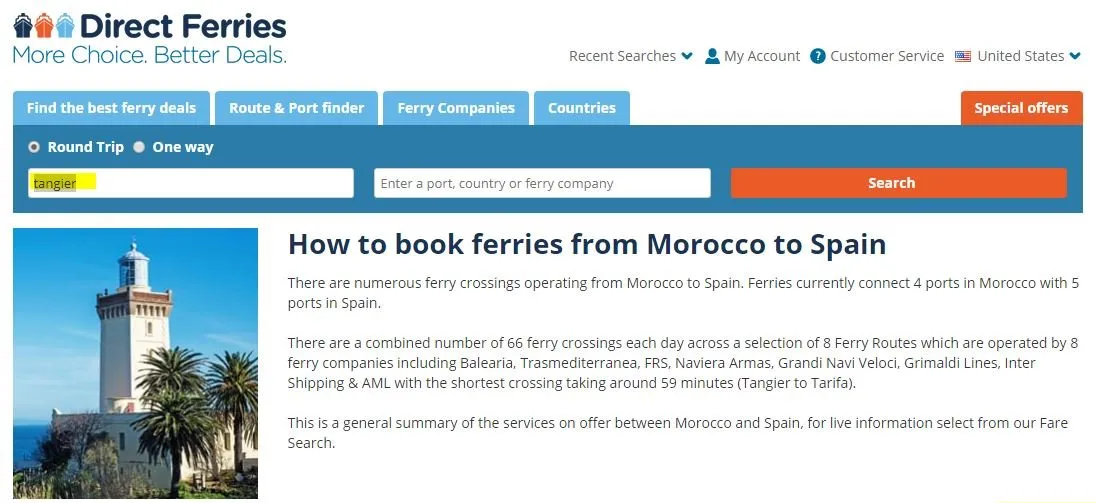Image resolution: width=1096 pixels, height=503 pixels.
Task: Click the My Account person icon
Action: 712,56
